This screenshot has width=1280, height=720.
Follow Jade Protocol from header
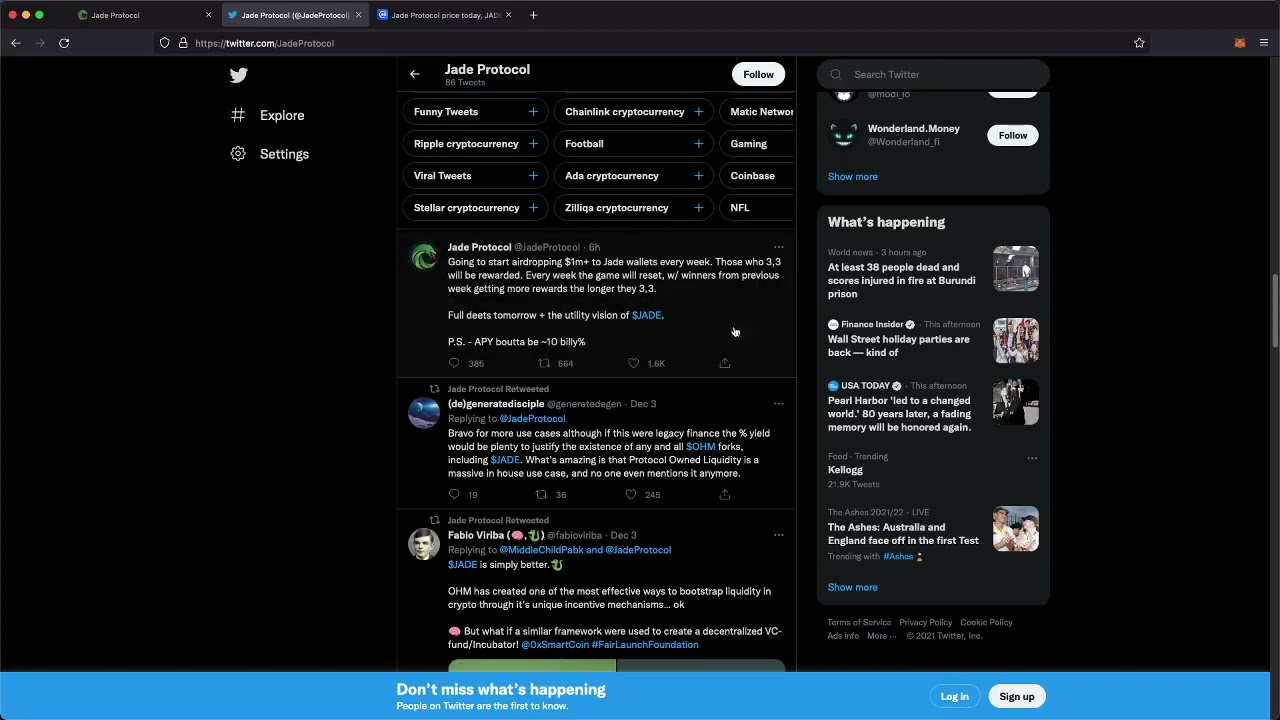[x=758, y=74]
